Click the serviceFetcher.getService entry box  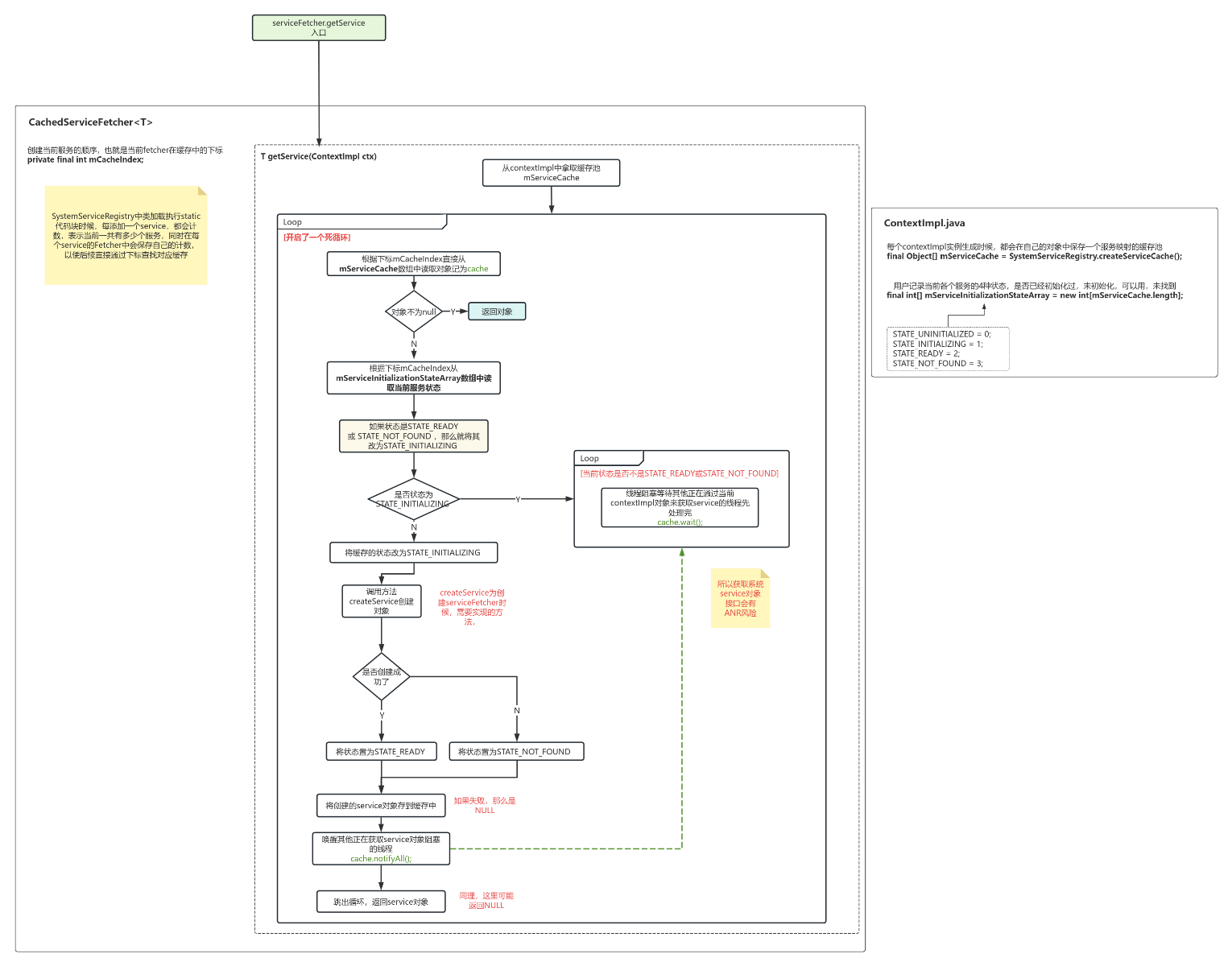[x=318, y=27]
